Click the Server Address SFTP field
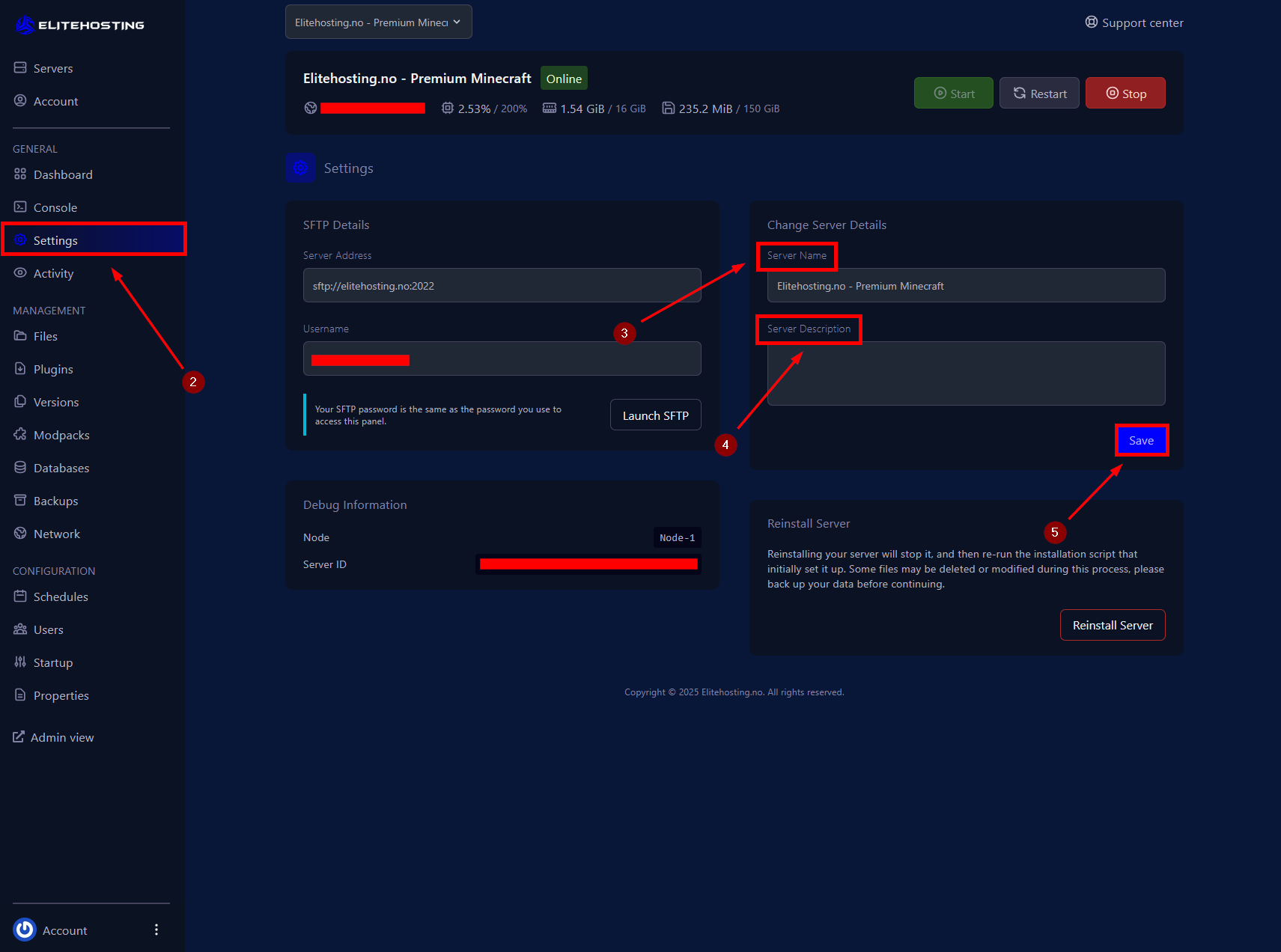 (x=502, y=285)
